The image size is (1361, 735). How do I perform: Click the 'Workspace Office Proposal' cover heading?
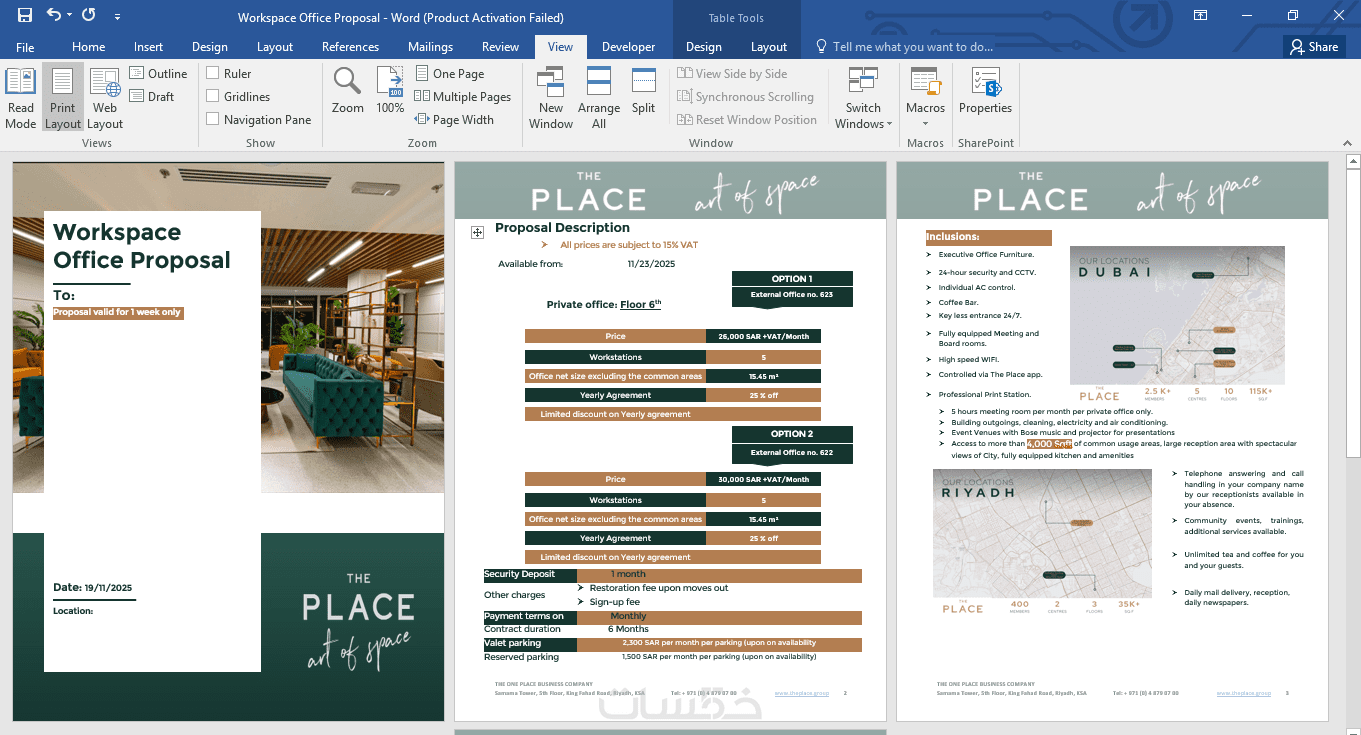[142, 246]
